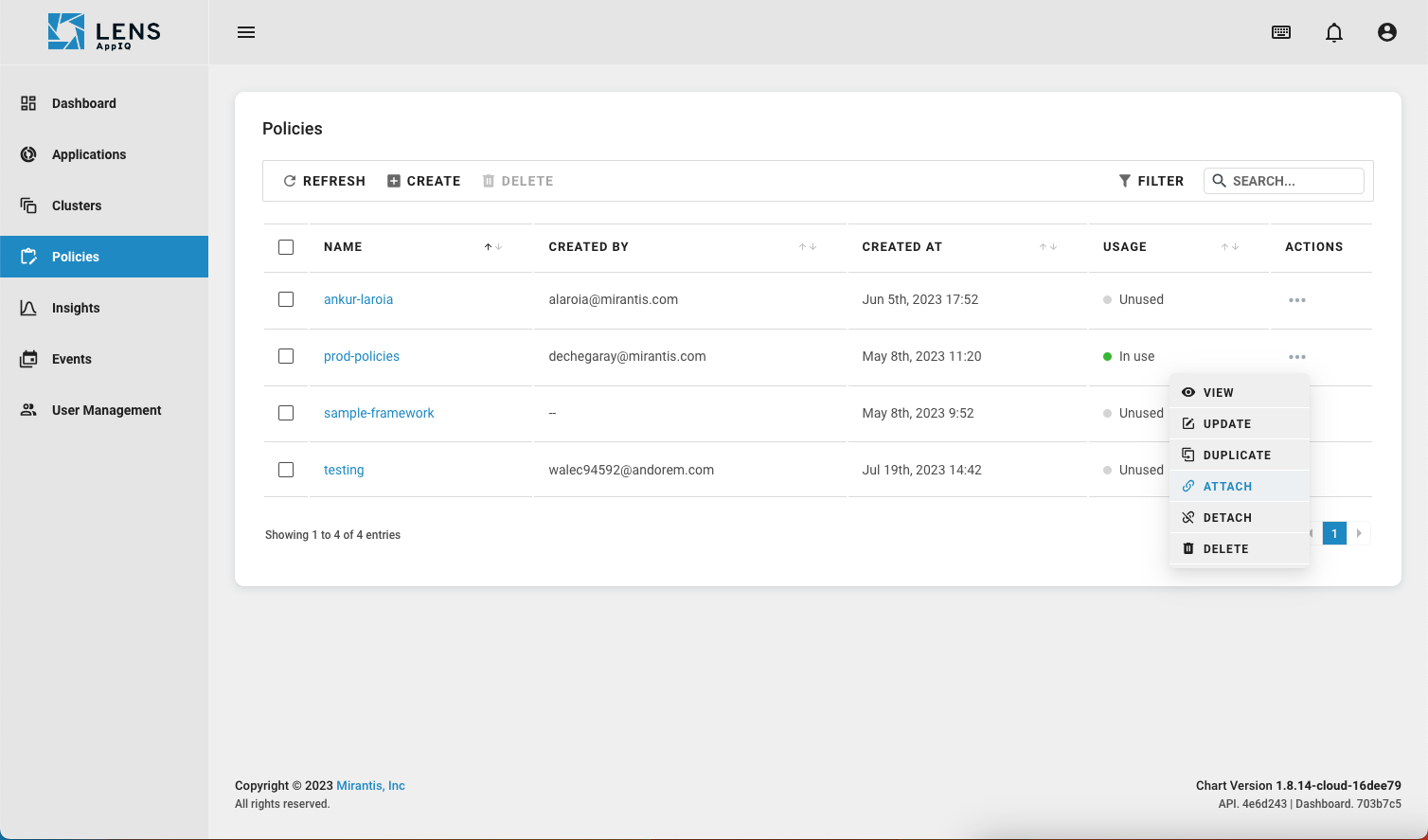Navigate to Events in sidebar
The height and width of the screenshot is (840, 1428).
coord(104,359)
